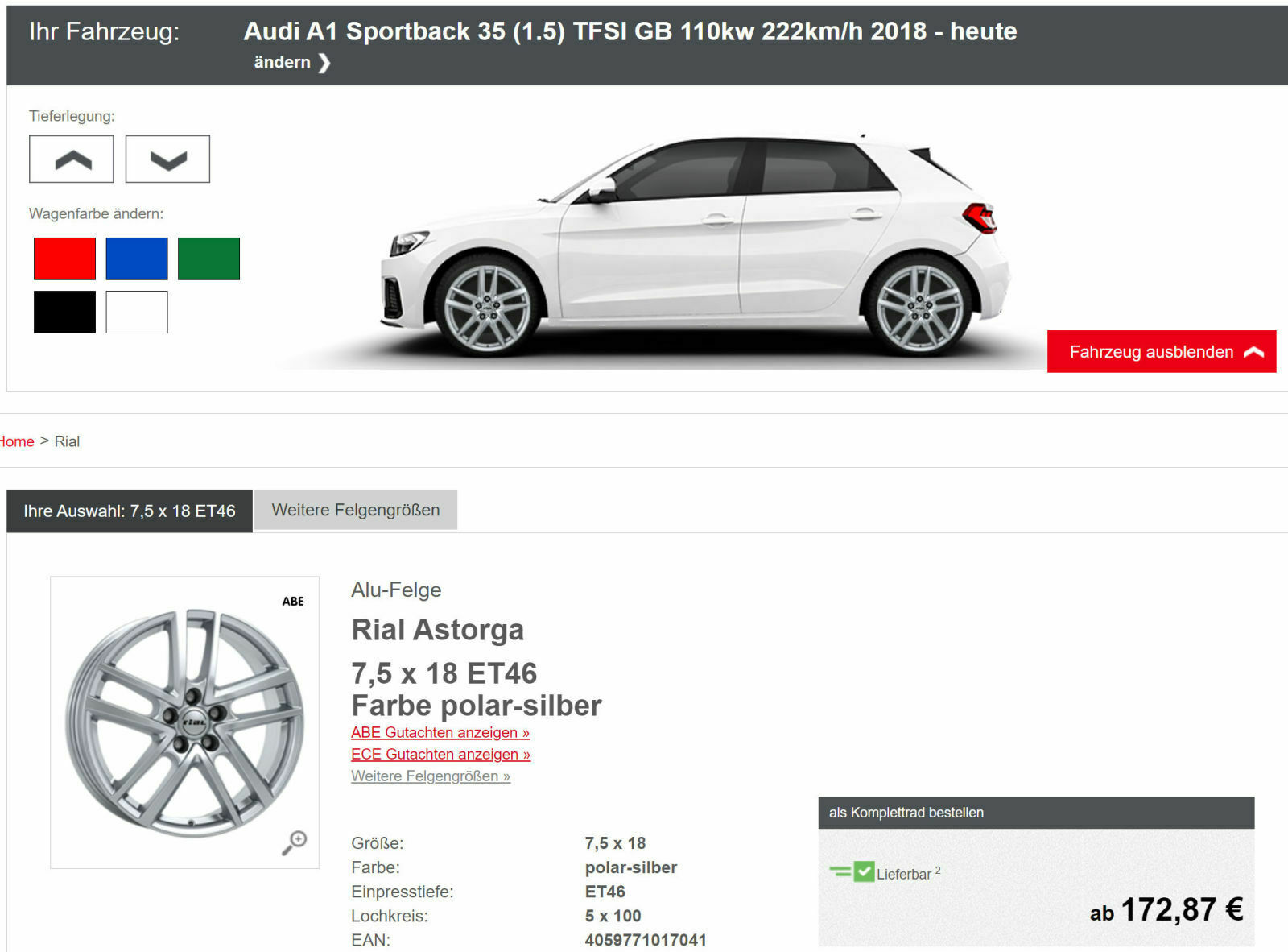Lower the Tieferlegung with the down arrow

tap(167, 159)
